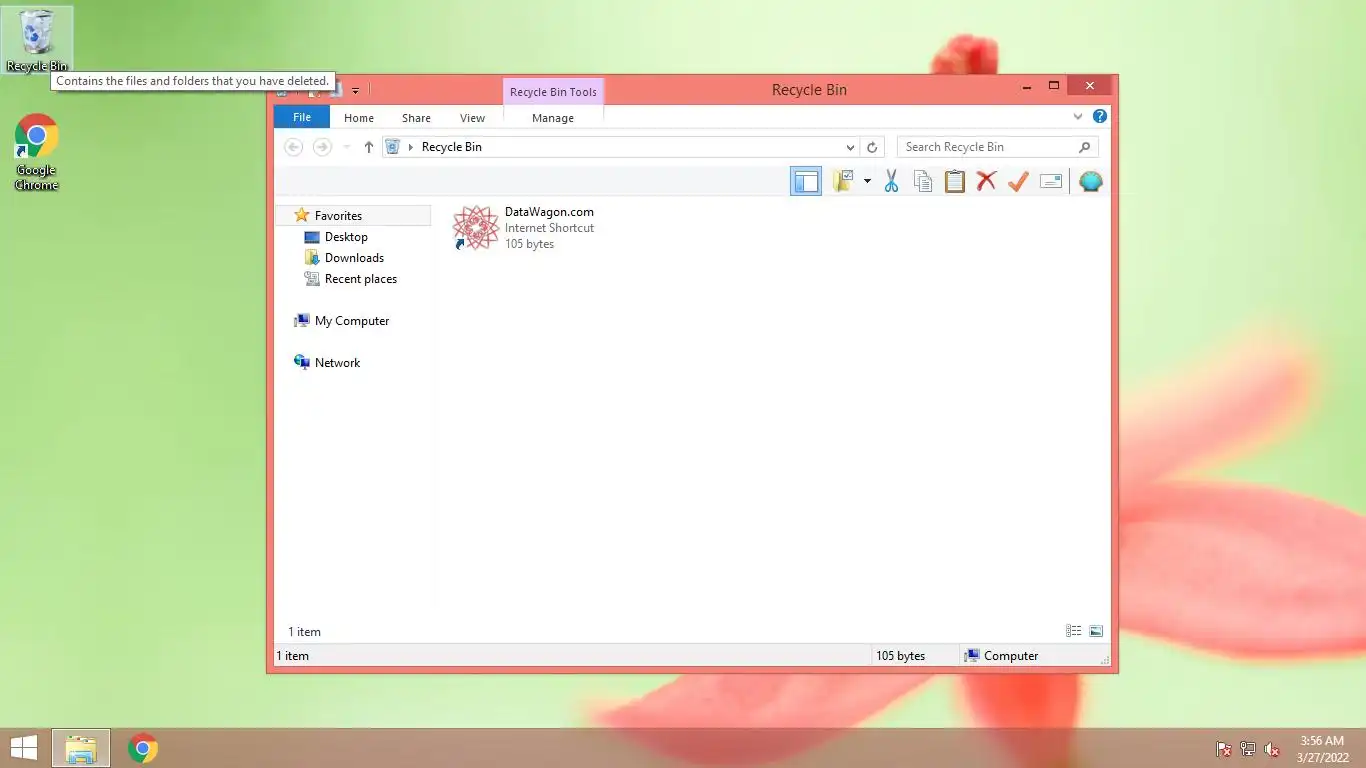Switch to the Manage ribbon tab
This screenshot has width=1366, height=768.
[553, 118]
